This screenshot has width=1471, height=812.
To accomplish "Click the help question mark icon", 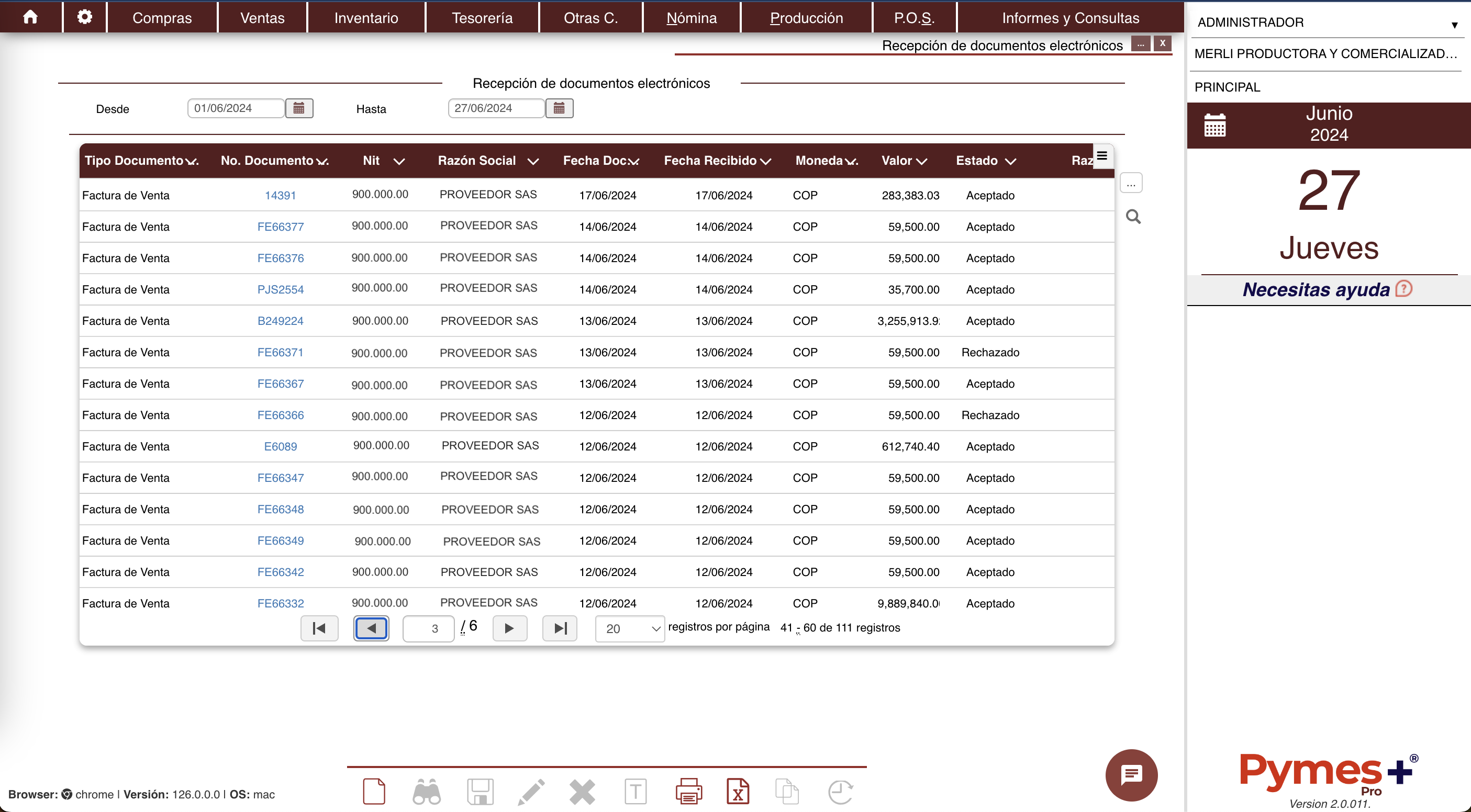I will (1403, 289).
